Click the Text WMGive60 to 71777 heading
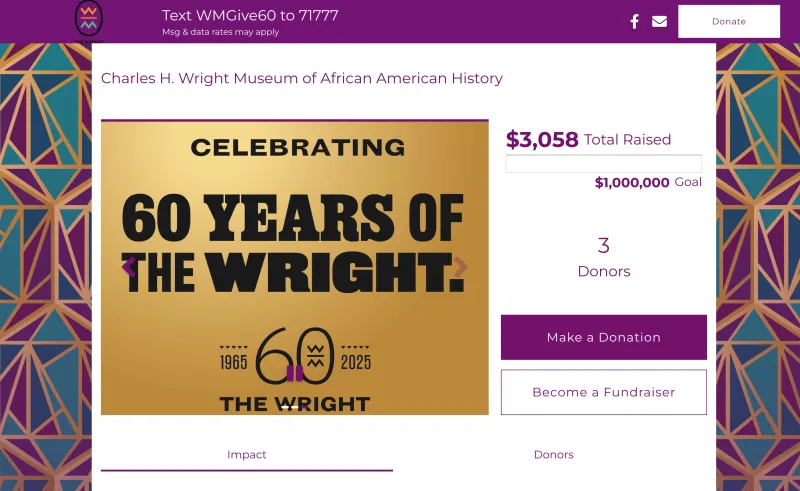Screen dimensions: 800x491 pyautogui.click(x=250, y=15)
